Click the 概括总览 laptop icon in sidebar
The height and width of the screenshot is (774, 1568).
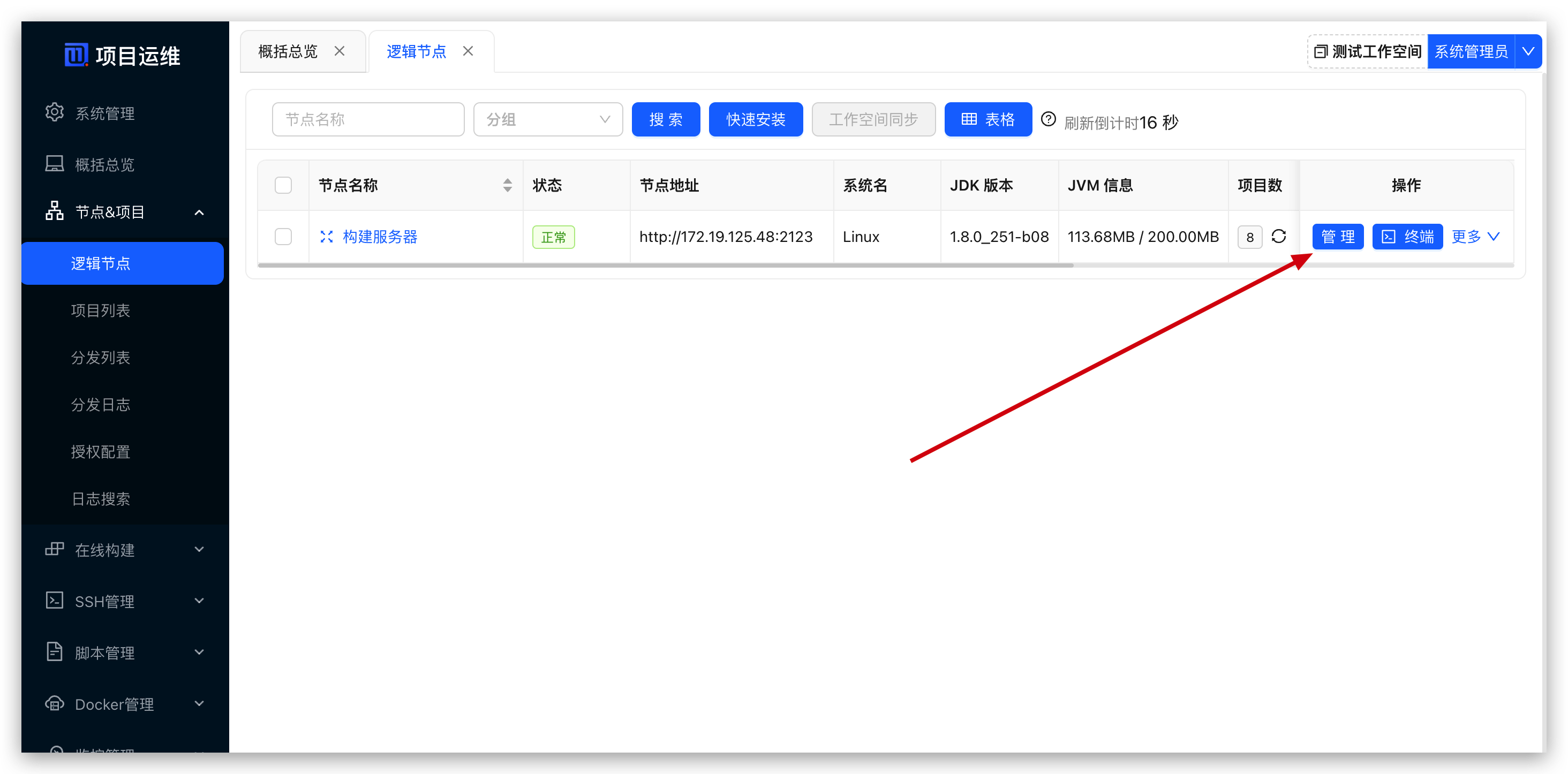[x=55, y=164]
